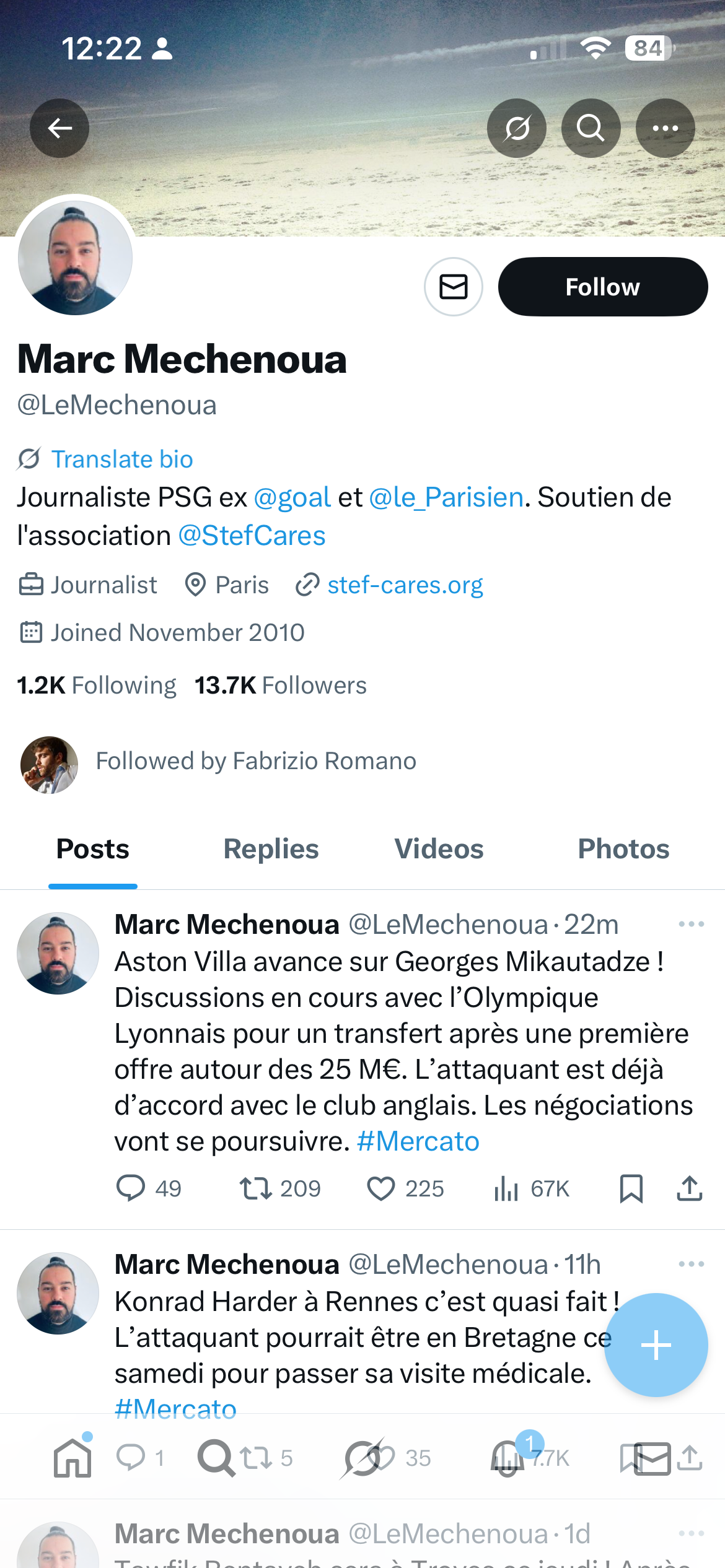Bookmark the Aston Villa Mikautadze post
This screenshot has height=1568, width=725.
click(x=631, y=1189)
